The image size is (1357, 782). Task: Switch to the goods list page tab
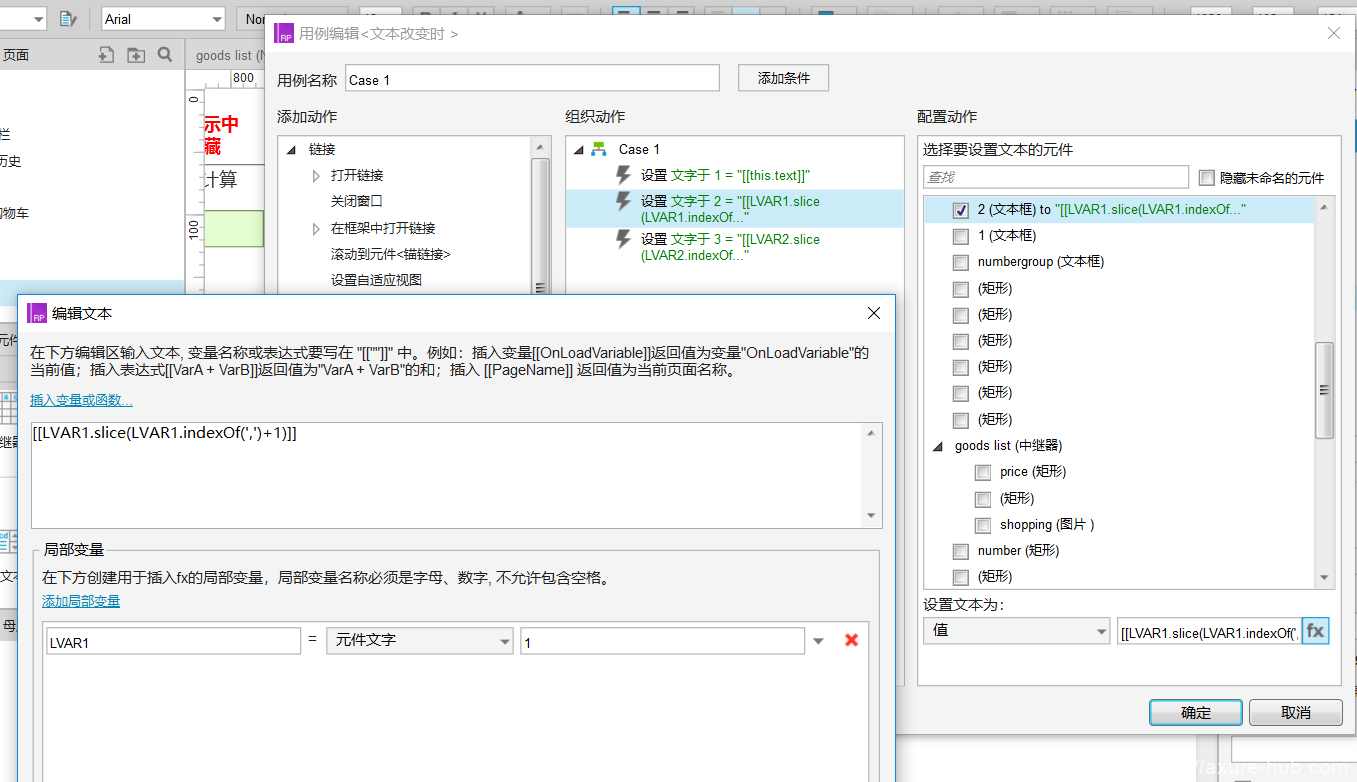point(229,55)
